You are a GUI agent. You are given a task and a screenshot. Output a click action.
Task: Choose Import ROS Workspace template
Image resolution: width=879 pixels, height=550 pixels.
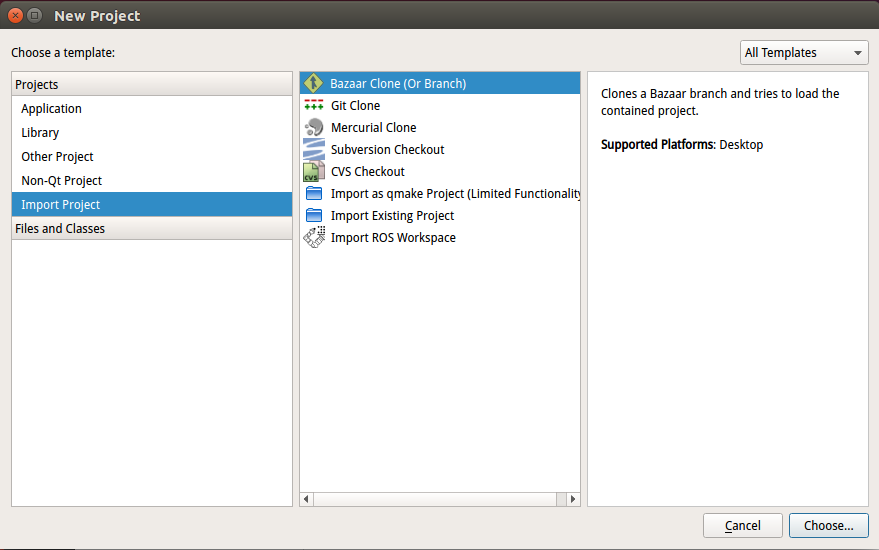pyautogui.click(x=440, y=237)
